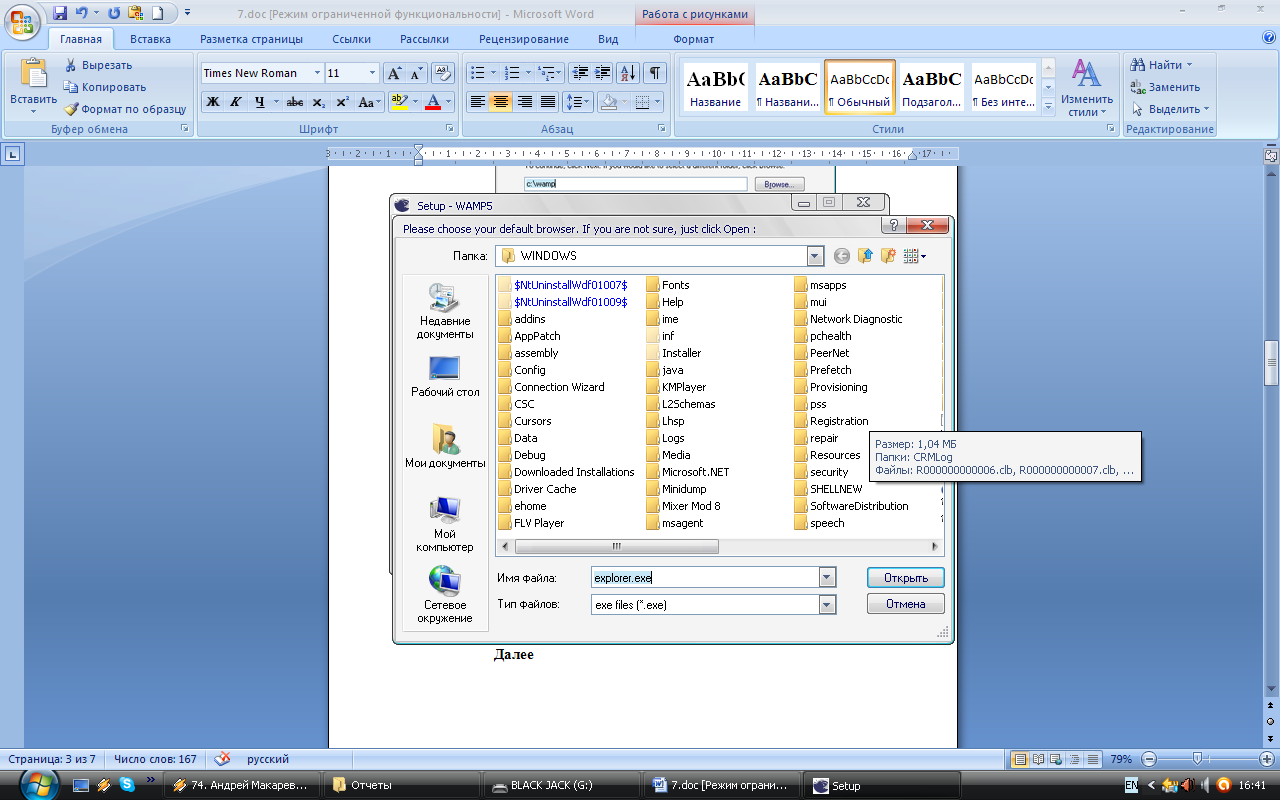Screen dimensions: 1280x800
Task: Open the Рассылки ribbon tab
Action: click(424, 39)
